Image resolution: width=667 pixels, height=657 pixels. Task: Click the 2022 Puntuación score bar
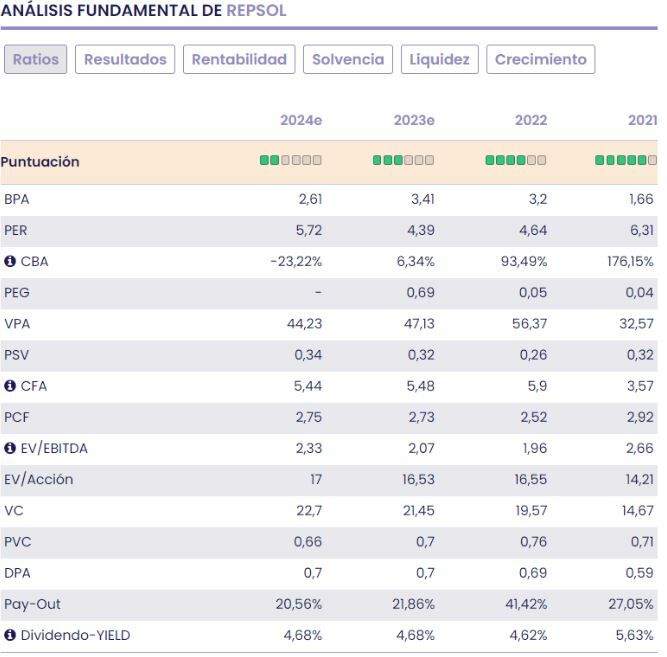tap(515, 161)
